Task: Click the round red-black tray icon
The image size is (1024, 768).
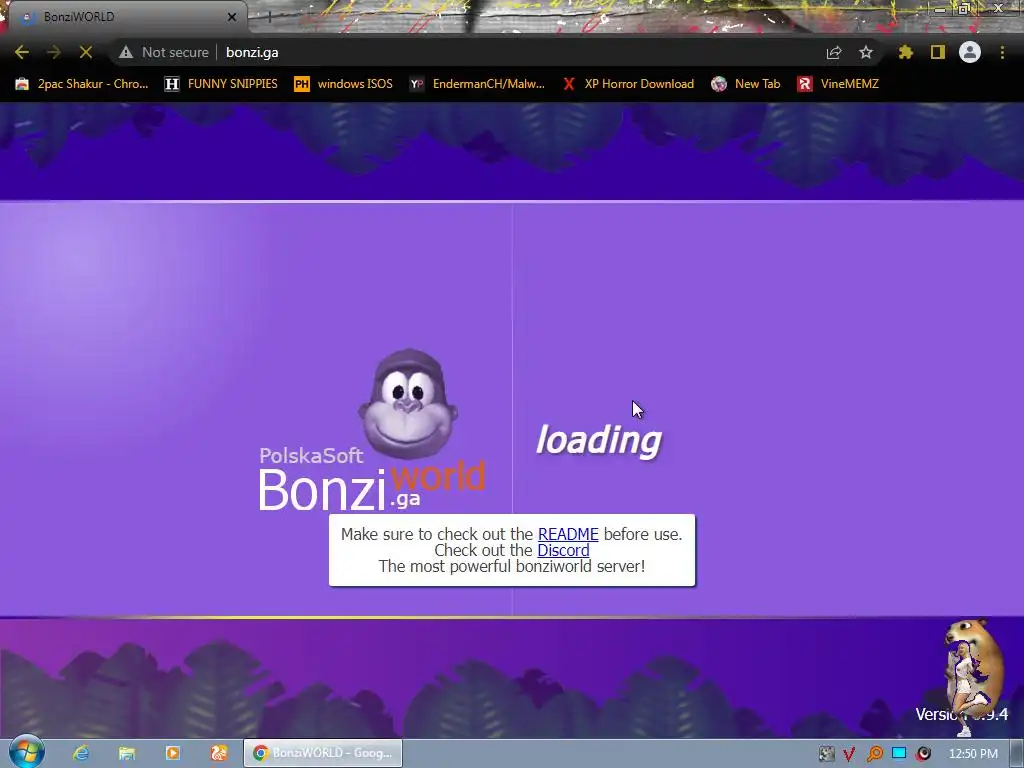Action: coord(923,754)
